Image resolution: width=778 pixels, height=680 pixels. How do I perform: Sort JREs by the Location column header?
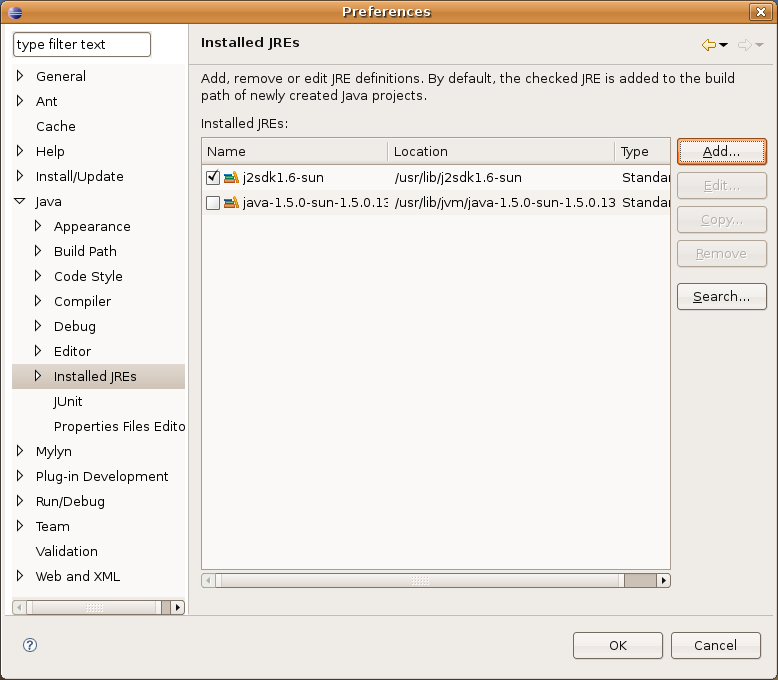point(500,152)
